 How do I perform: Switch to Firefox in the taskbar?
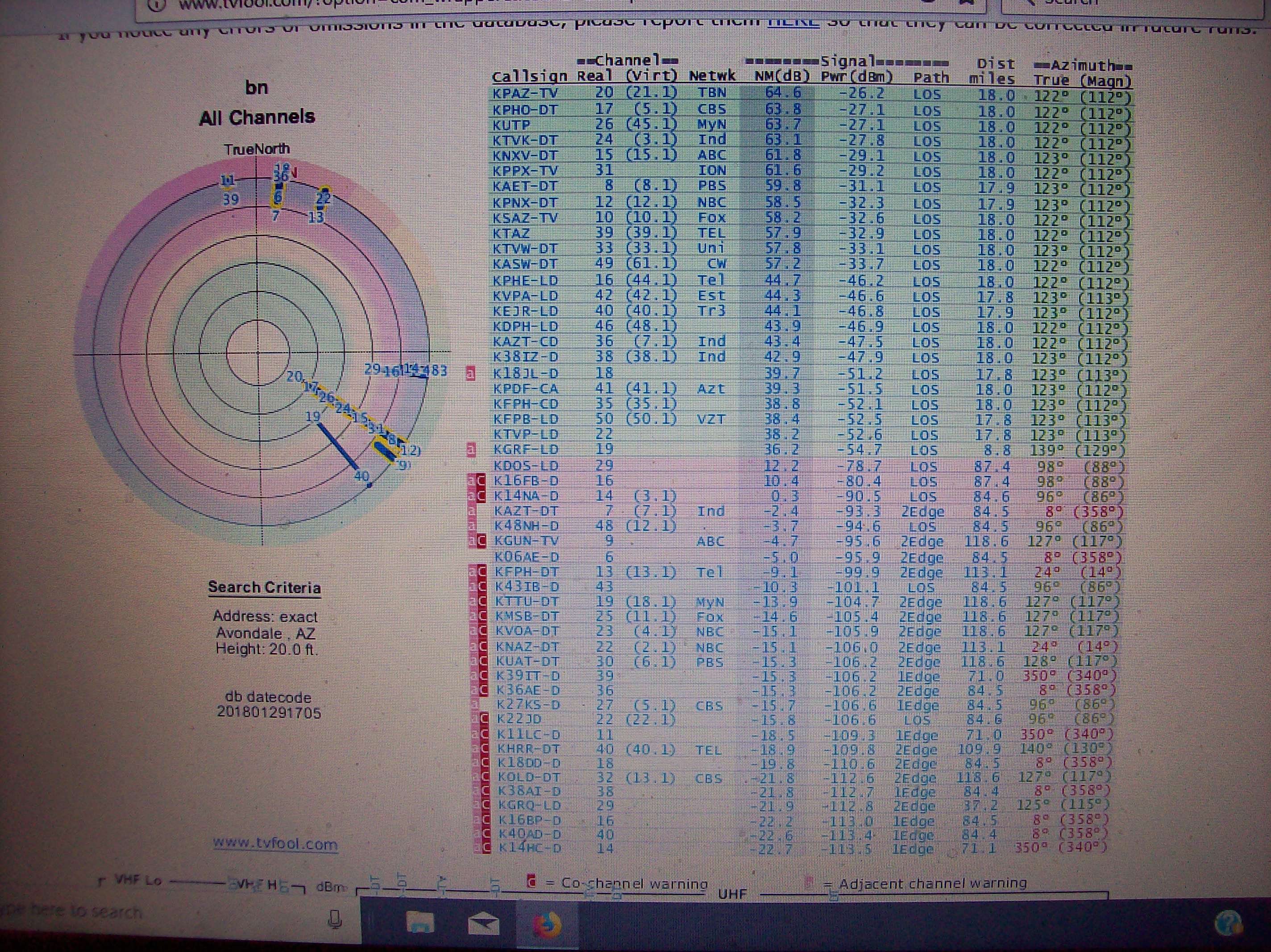[546, 924]
